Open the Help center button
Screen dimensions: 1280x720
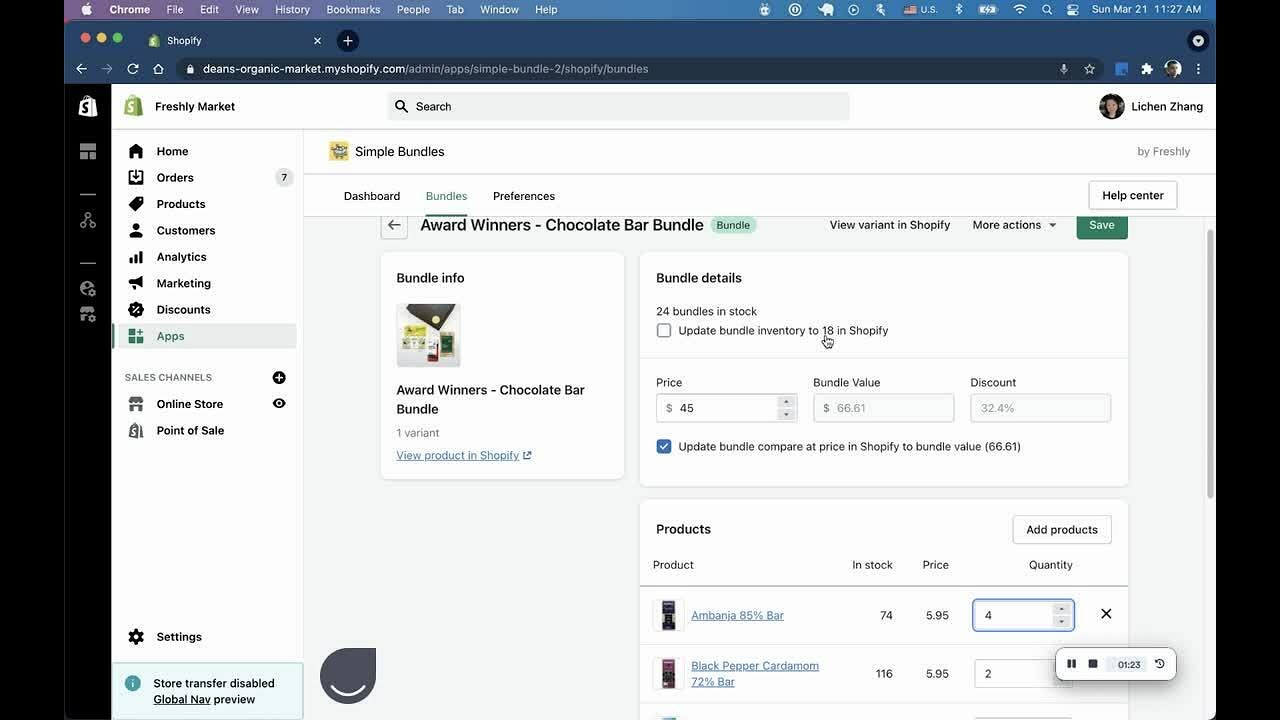pyautogui.click(x=1133, y=195)
